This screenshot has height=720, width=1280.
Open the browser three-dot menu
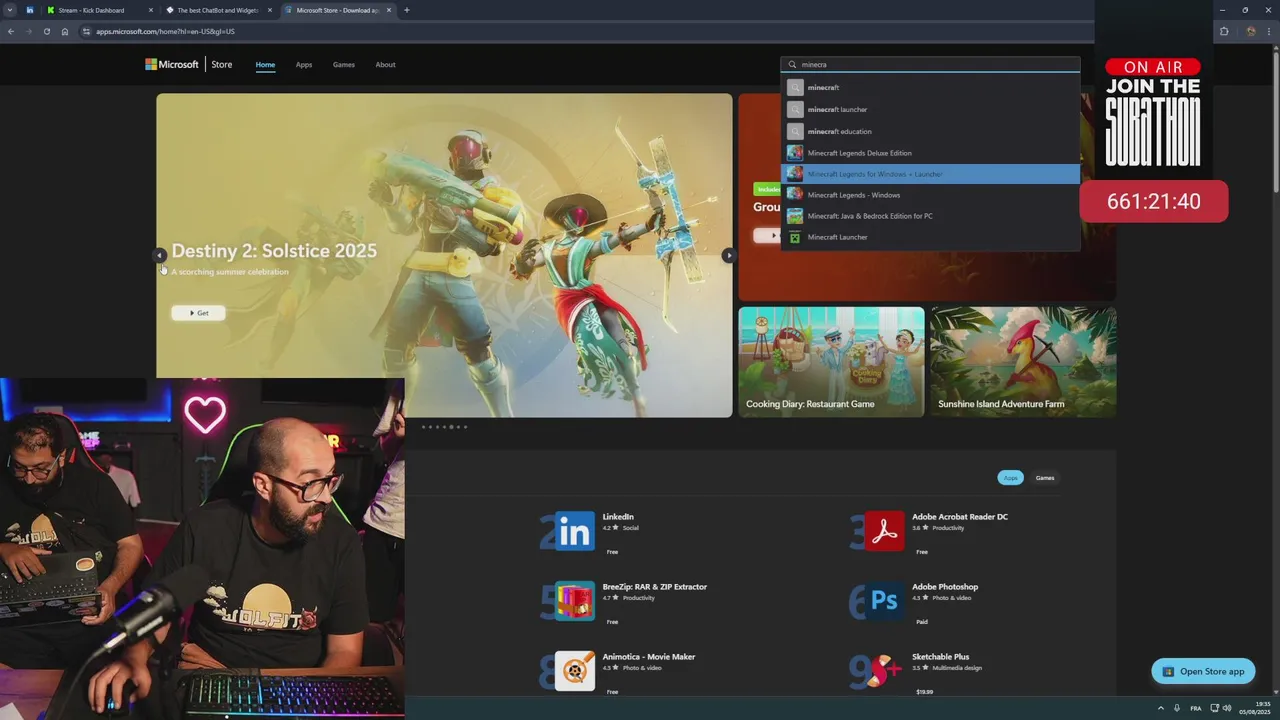tap(1269, 31)
